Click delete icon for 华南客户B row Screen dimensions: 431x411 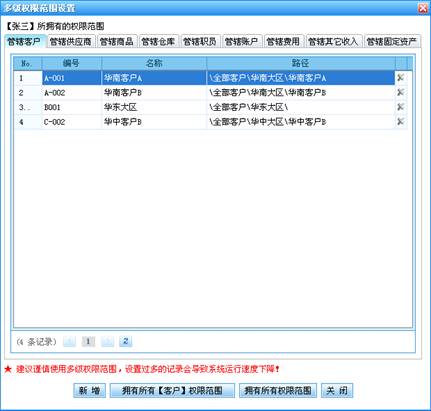400,92
